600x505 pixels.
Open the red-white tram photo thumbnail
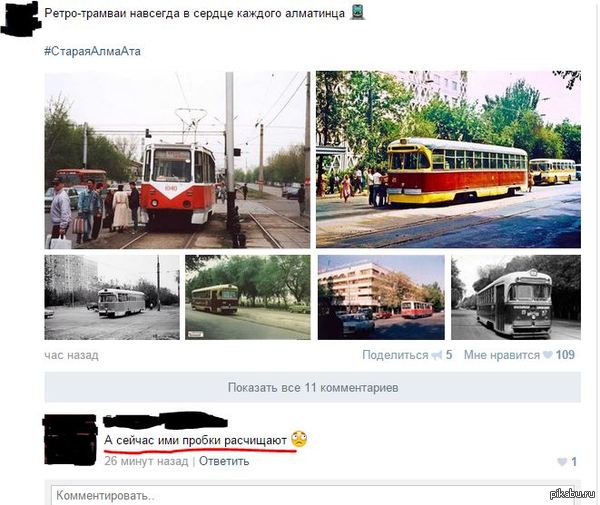pyautogui.click(x=177, y=160)
